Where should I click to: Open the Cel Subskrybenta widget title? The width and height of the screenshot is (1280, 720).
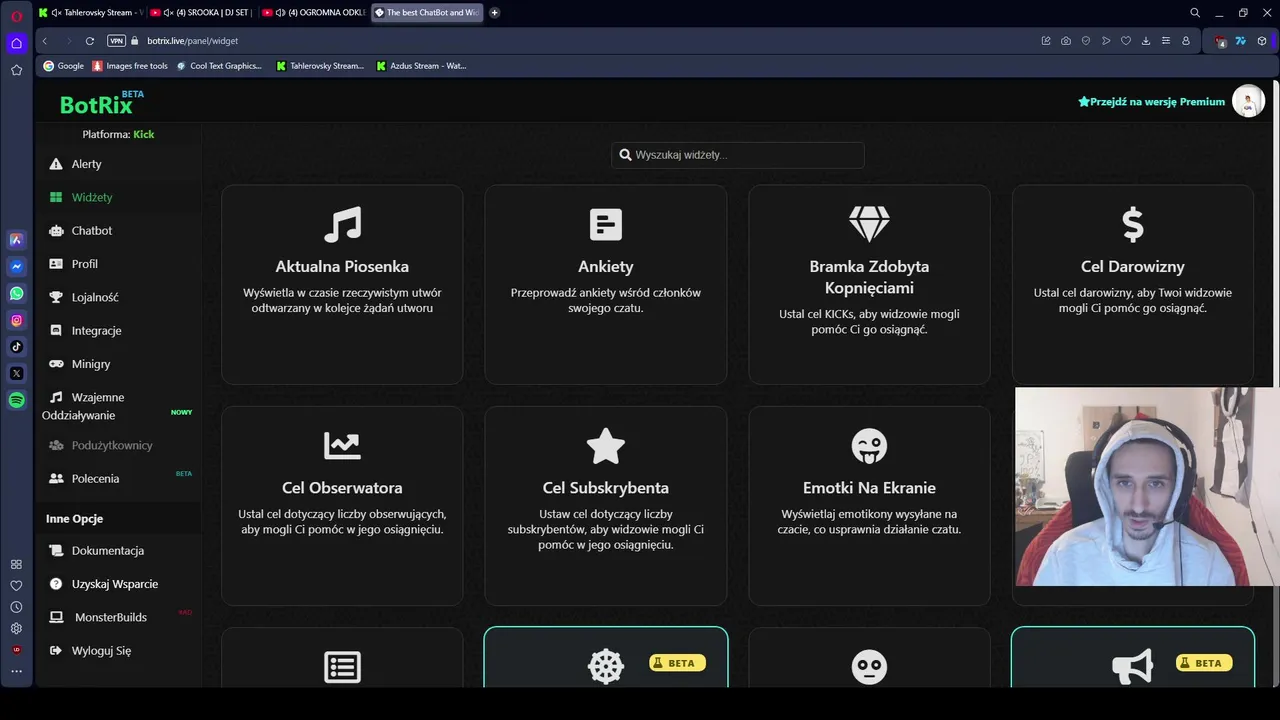tap(606, 488)
